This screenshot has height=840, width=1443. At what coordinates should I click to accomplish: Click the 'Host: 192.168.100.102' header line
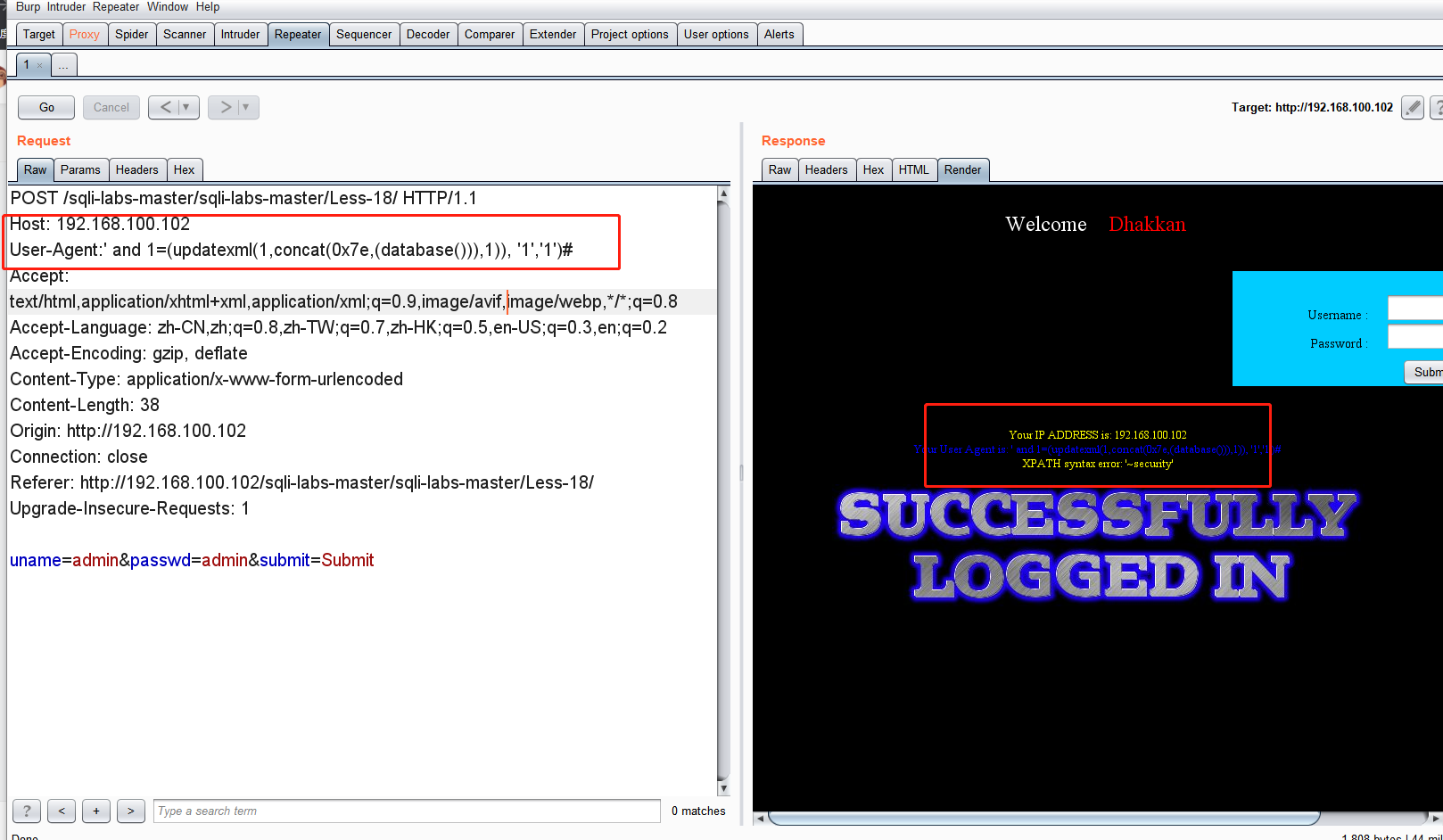pos(100,224)
